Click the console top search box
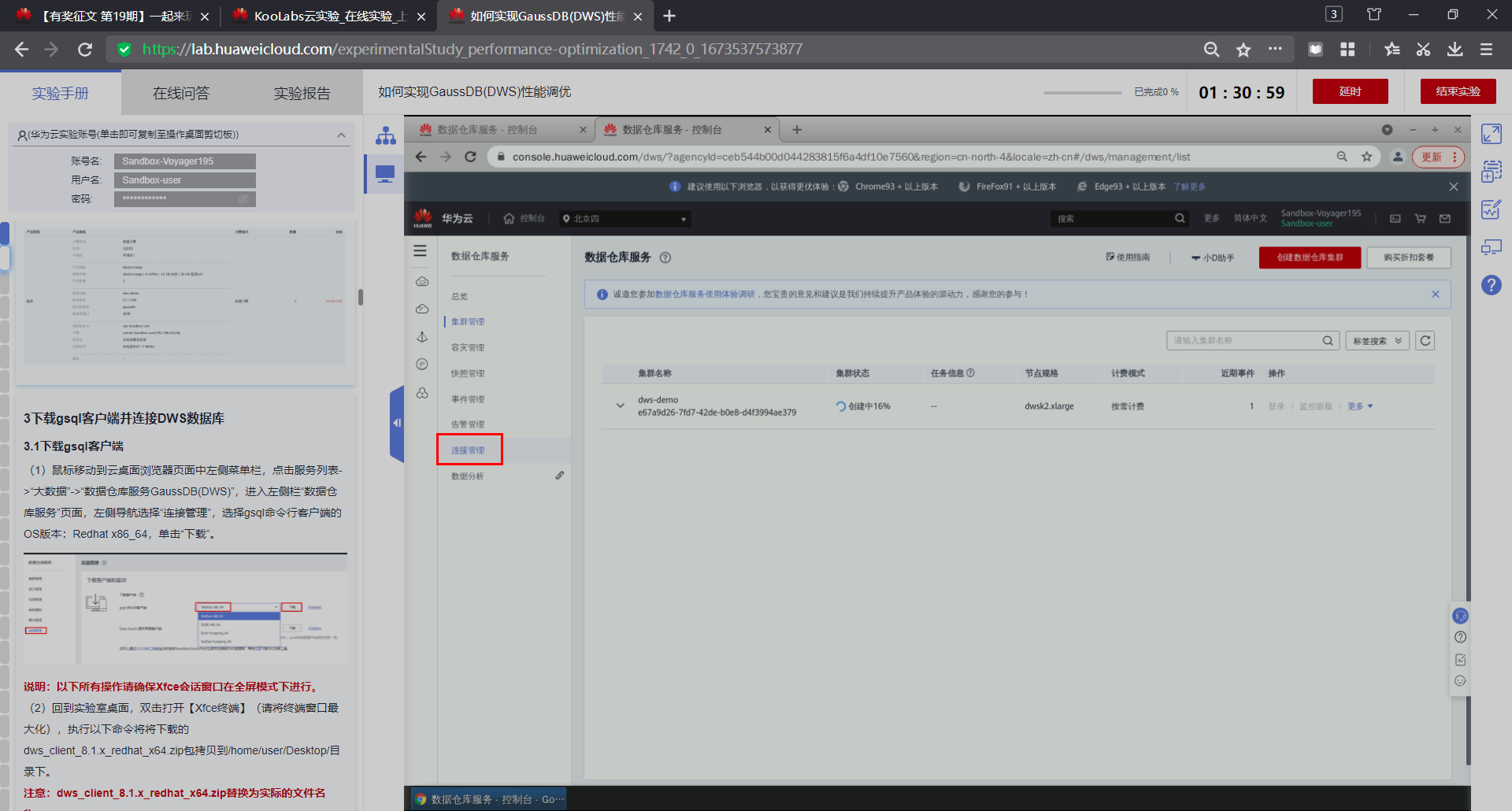Screen dimensions: 1512x811 pyautogui.click(x=1119, y=219)
